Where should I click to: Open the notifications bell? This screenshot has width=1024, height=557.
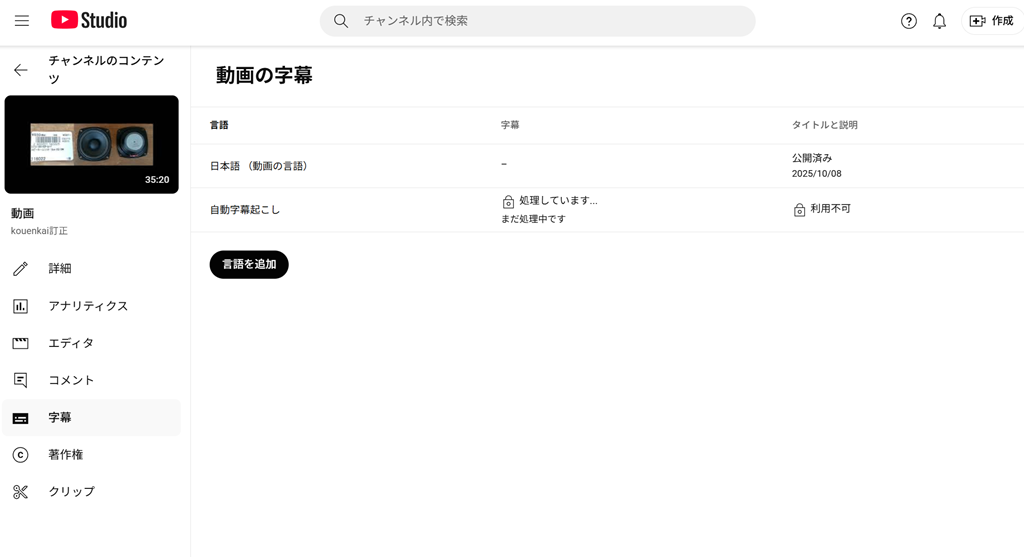pos(939,21)
